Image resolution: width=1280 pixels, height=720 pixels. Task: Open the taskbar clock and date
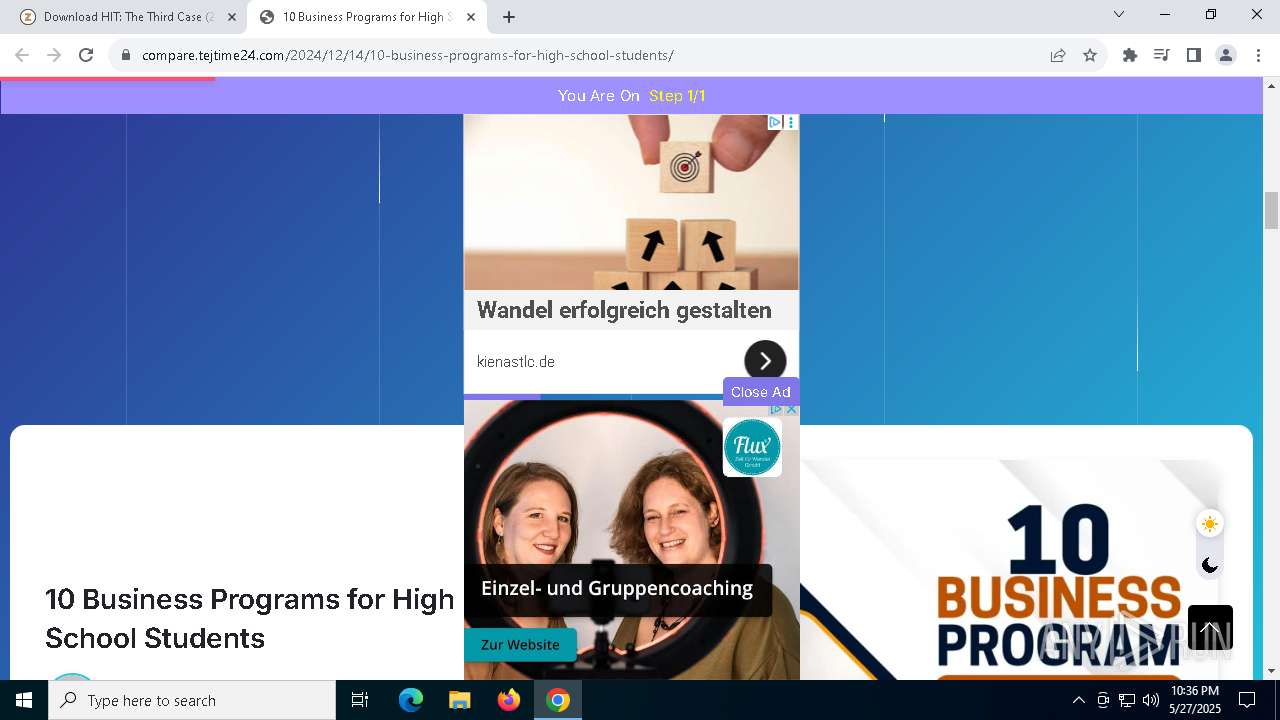[1195, 700]
